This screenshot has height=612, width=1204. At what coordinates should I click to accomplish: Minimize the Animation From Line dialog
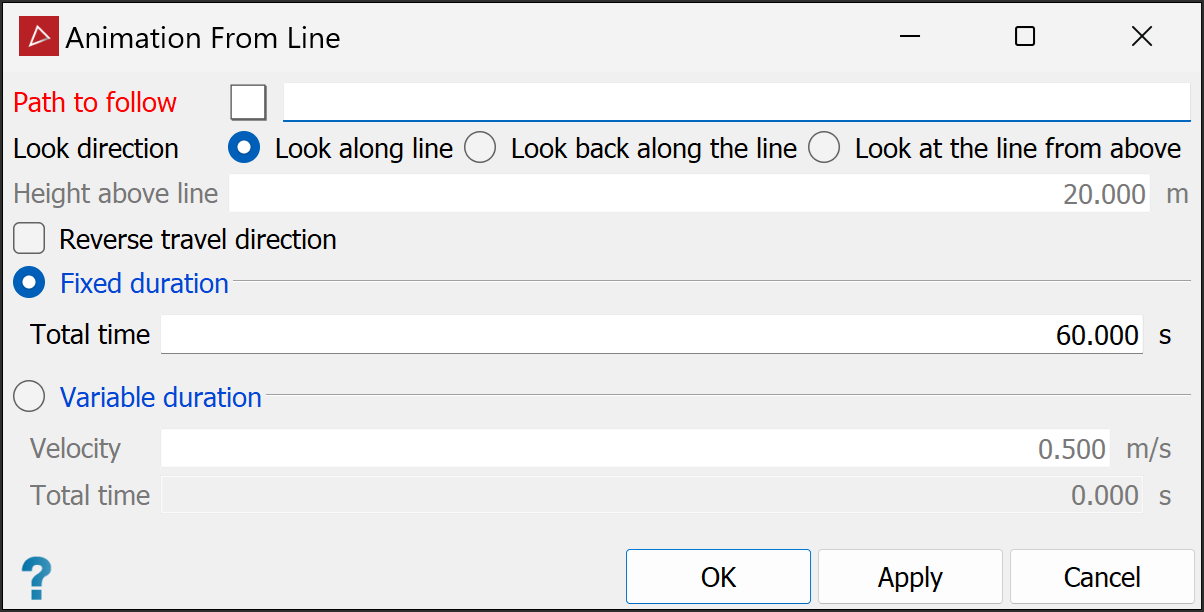coord(909,37)
